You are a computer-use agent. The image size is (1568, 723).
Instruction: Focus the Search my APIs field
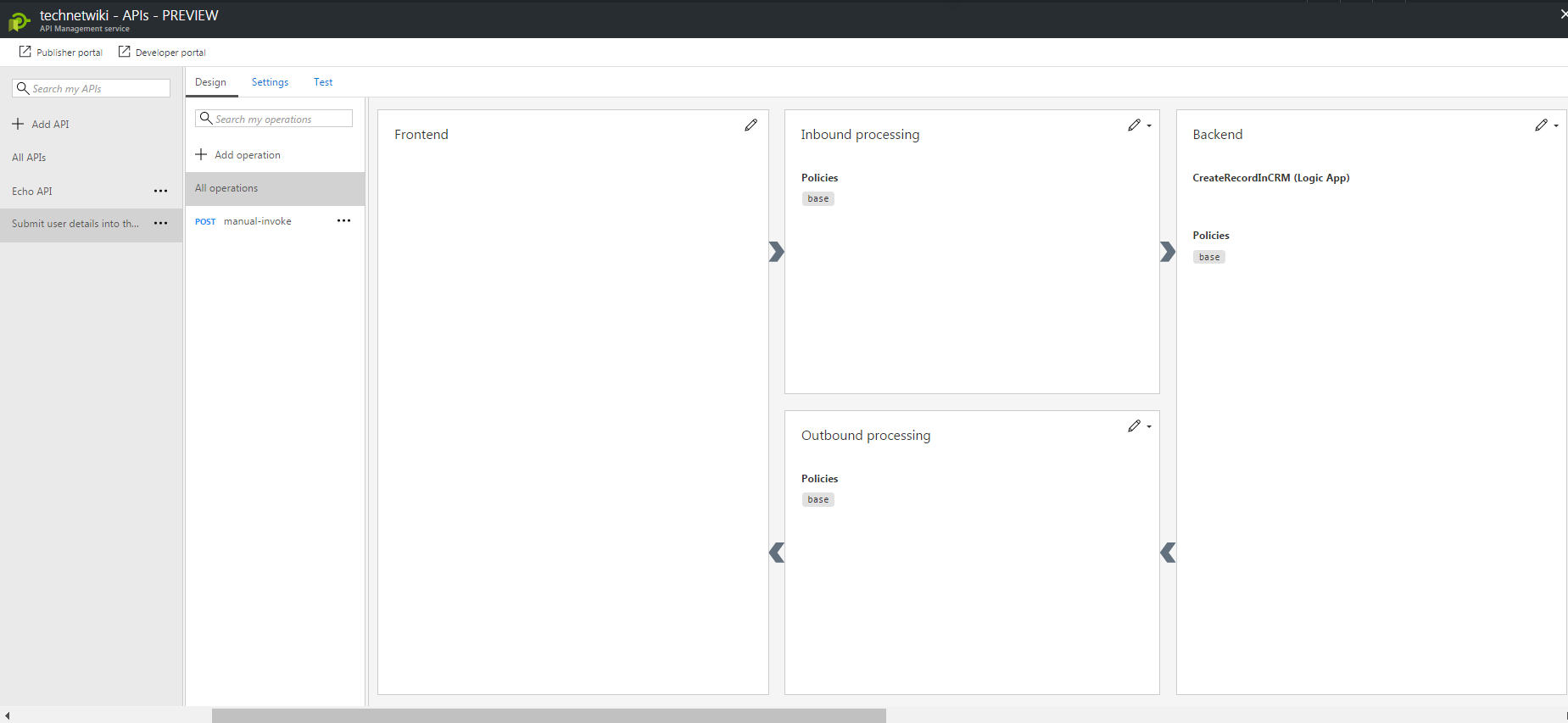91,88
